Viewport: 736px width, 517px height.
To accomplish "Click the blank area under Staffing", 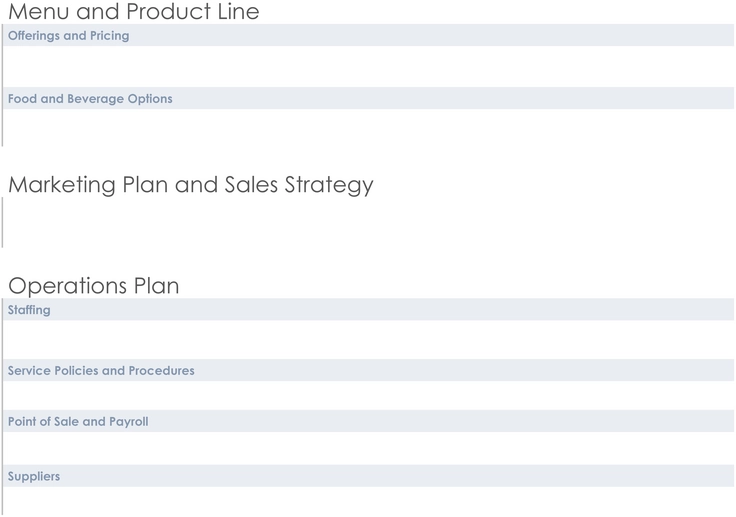I will [x=368, y=340].
